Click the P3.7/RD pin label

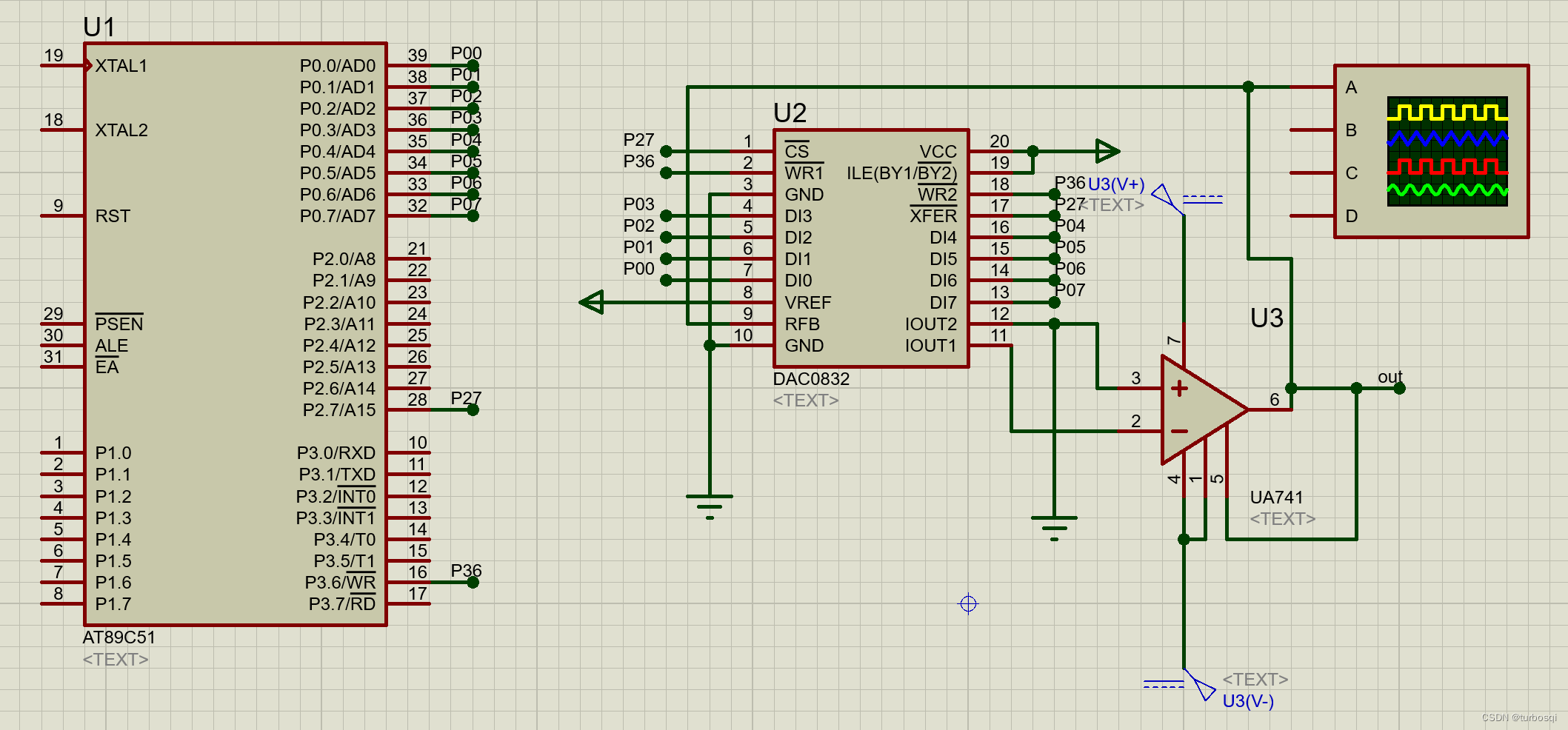click(x=342, y=604)
